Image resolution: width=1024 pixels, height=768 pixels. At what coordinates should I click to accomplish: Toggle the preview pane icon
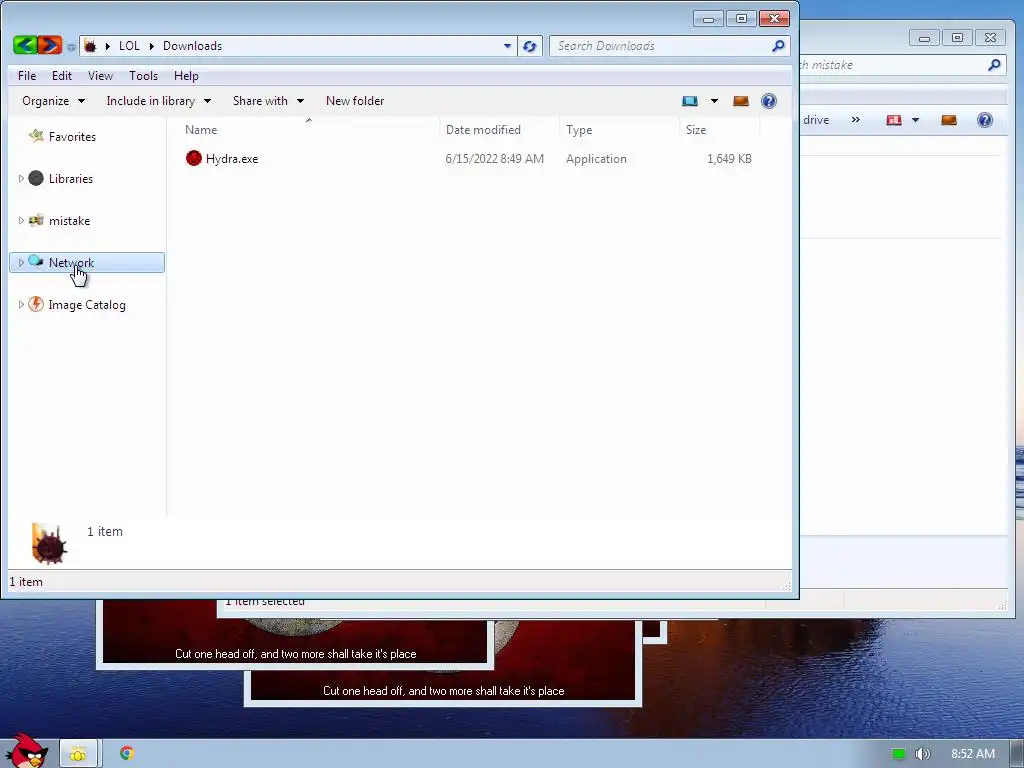(x=741, y=101)
